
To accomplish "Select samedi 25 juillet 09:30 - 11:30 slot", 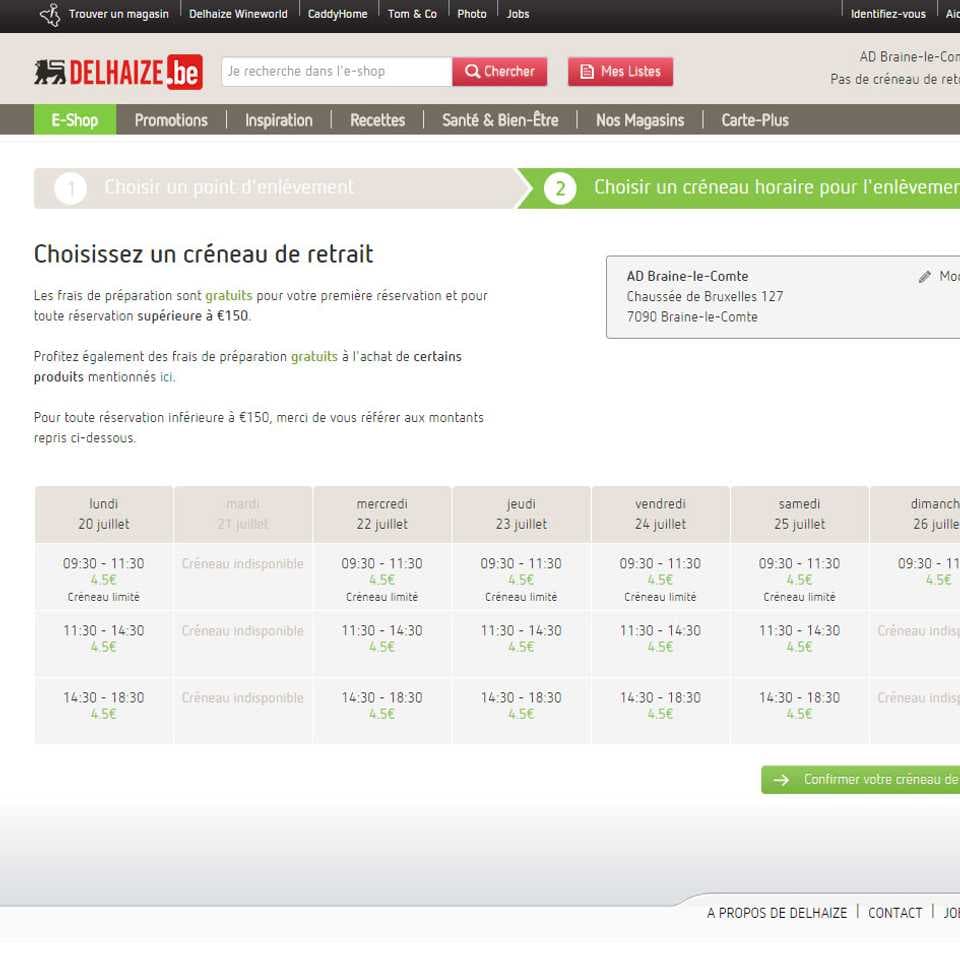I will tap(800, 577).
